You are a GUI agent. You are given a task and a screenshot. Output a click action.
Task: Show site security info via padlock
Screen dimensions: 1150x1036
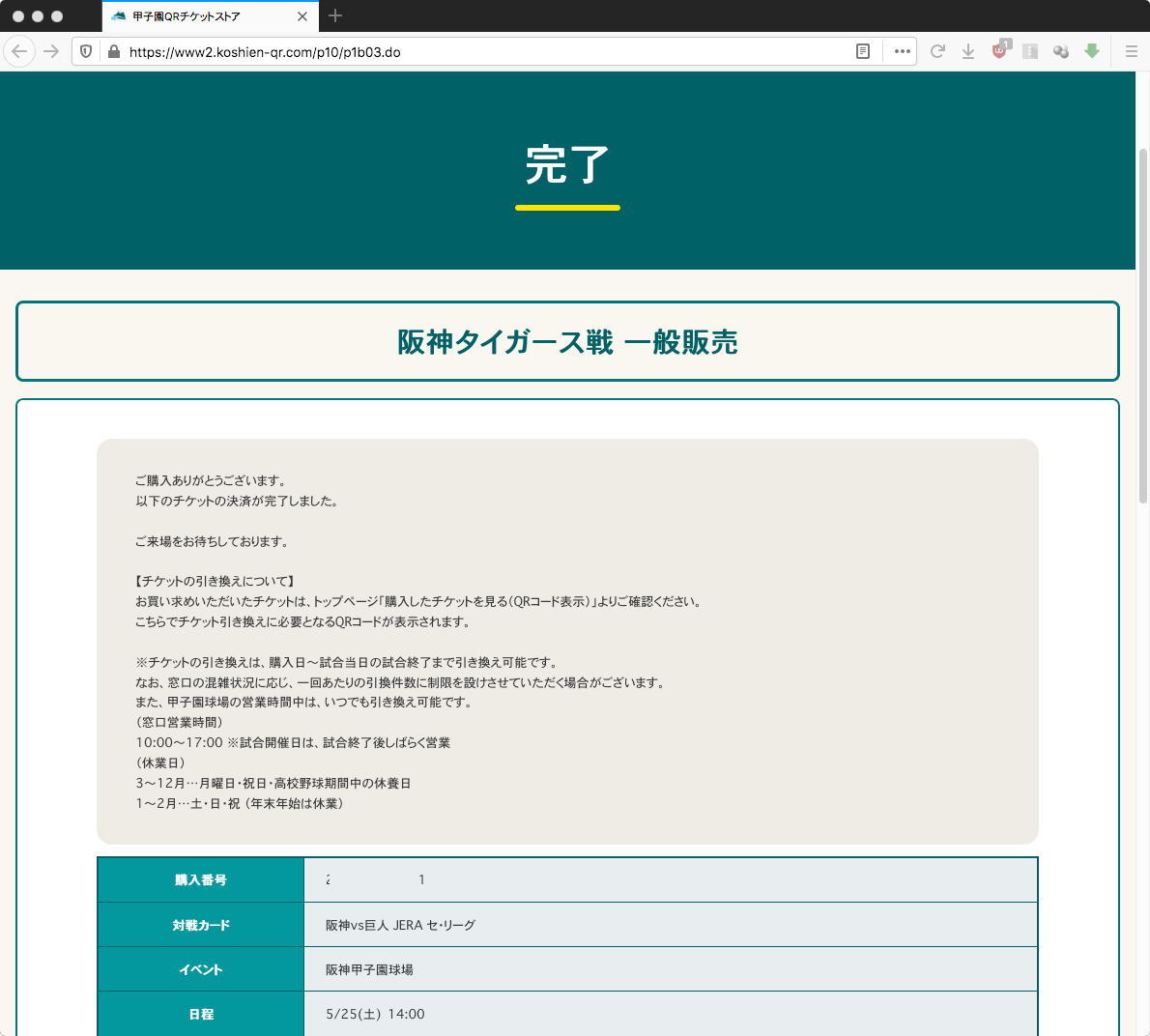coord(114,51)
